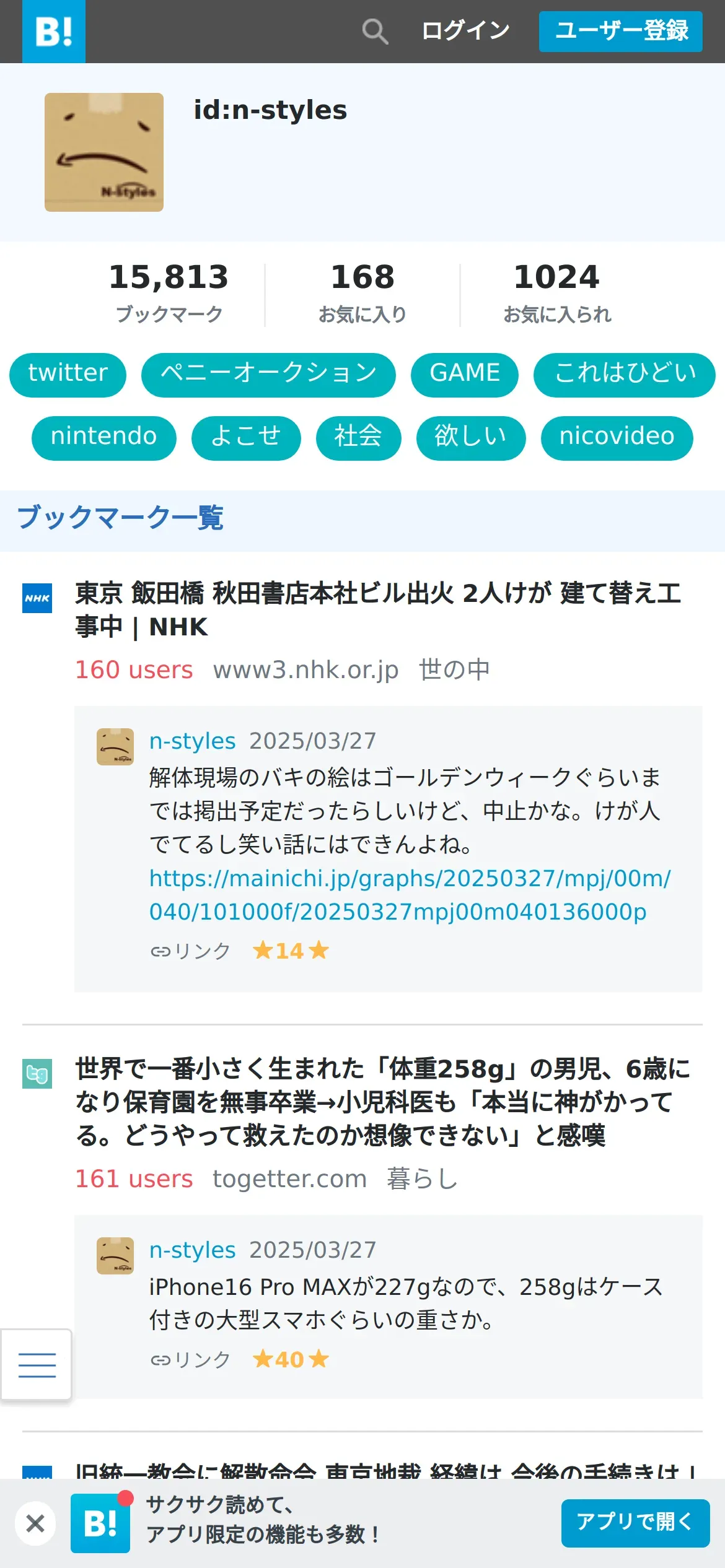The width and height of the screenshot is (725, 1568).
Task: Open the リンク permalink of first comment
Action: (191, 951)
